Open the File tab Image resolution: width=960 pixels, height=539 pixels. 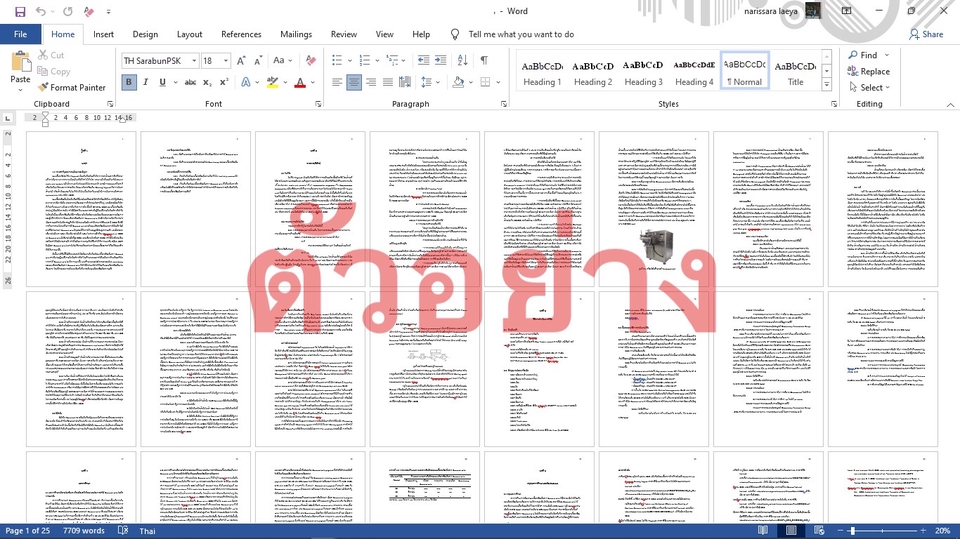point(20,34)
